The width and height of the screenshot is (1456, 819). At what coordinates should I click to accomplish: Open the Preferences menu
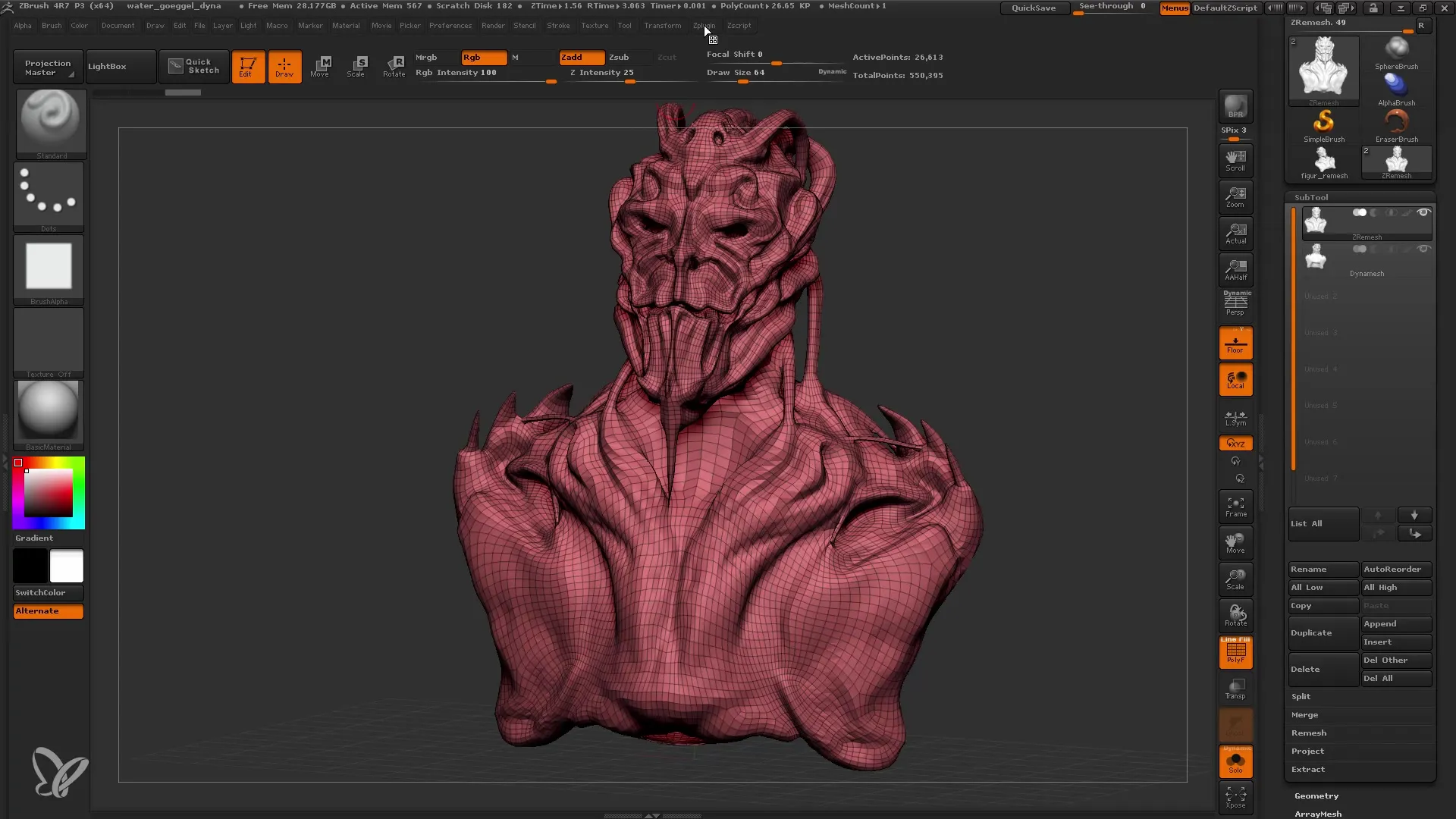pyautogui.click(x=450, y=26)
